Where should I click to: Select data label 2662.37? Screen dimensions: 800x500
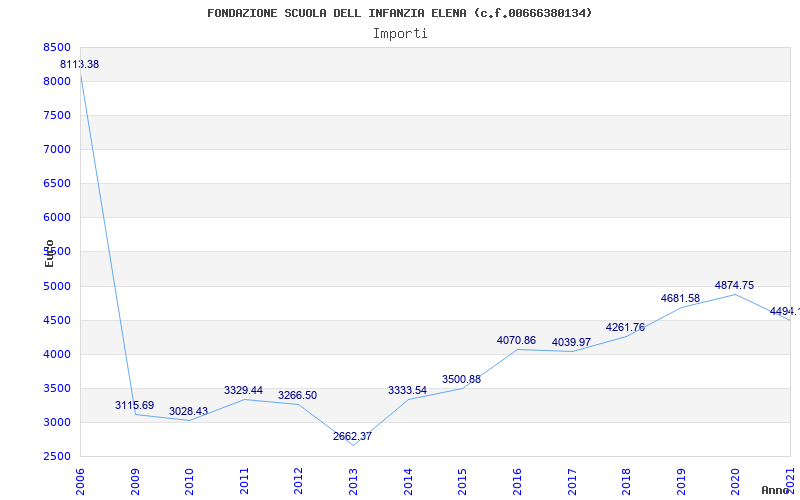(x=353, y=436)
